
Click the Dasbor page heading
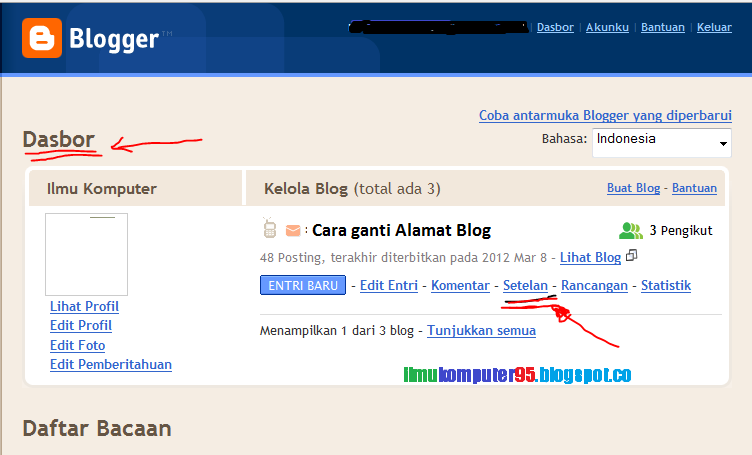[59, 140]
